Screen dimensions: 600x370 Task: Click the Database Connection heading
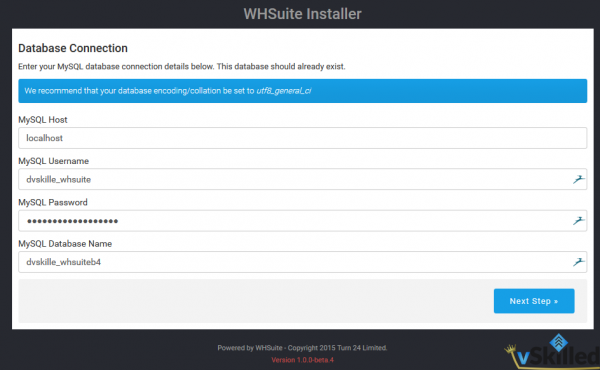coord(73,48)
